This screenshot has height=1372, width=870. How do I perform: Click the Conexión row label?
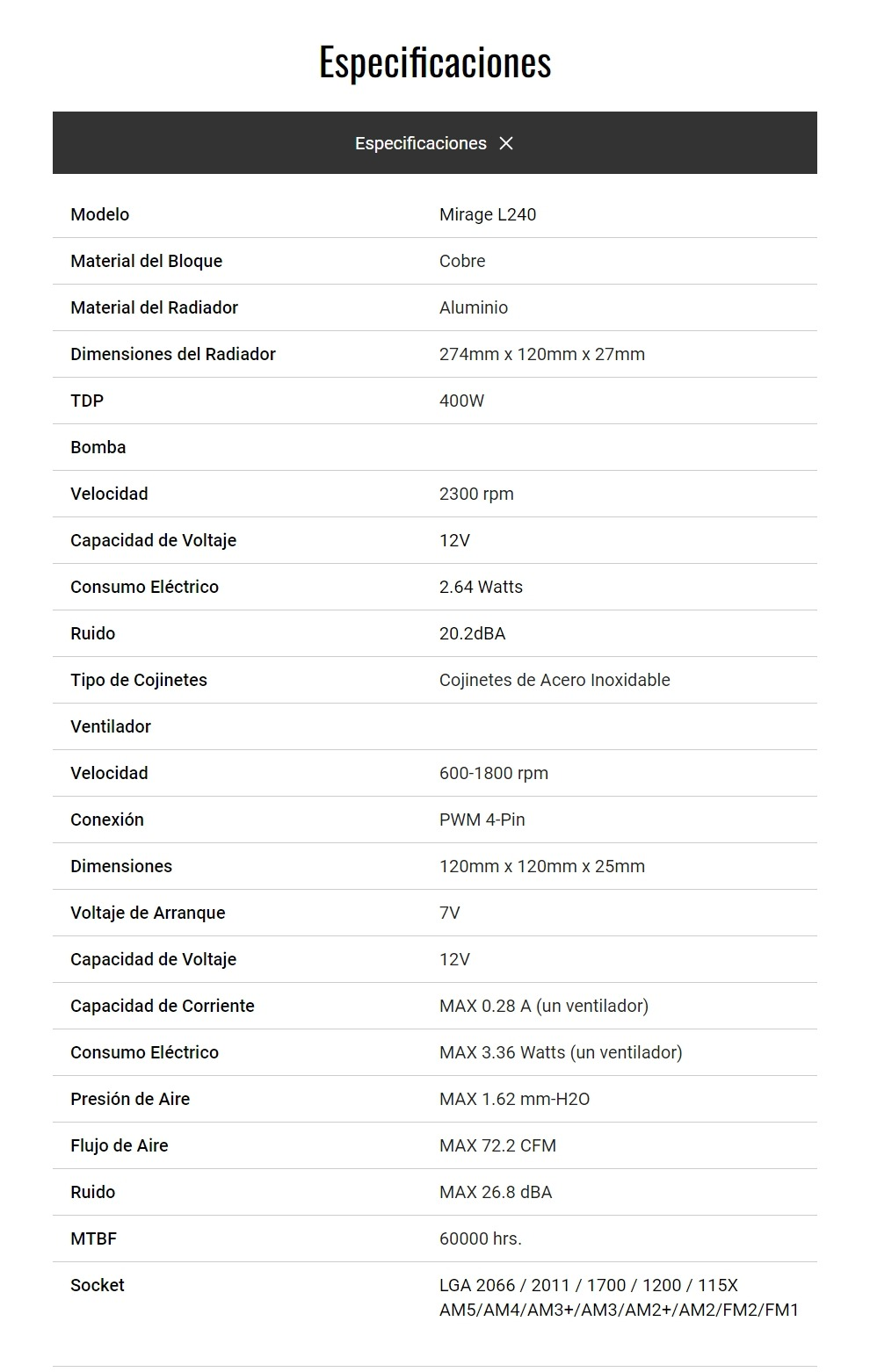pyautogui.click(x=107, y=820)
